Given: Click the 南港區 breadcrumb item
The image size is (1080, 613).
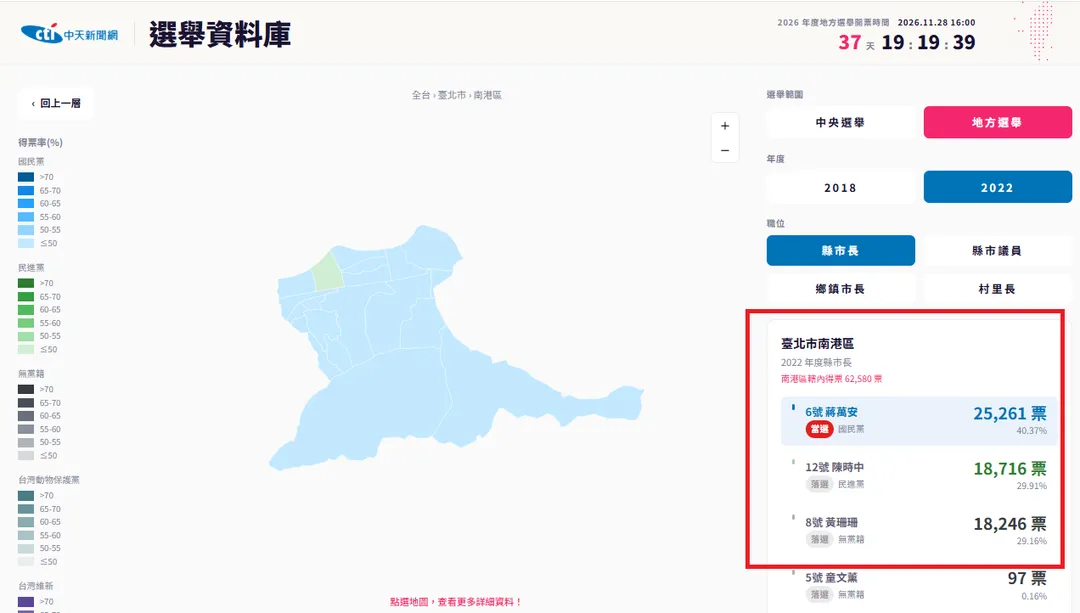Looking at the screenshot, I should 488,95.
